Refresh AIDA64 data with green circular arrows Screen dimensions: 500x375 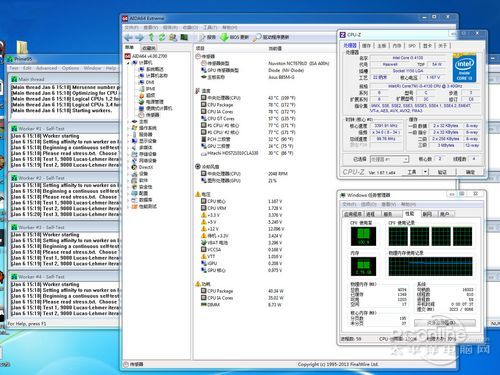(162, 37)
